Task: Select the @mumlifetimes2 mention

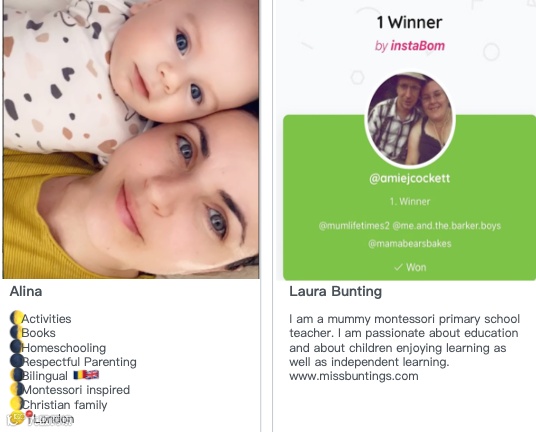Action: coord(354,226)
